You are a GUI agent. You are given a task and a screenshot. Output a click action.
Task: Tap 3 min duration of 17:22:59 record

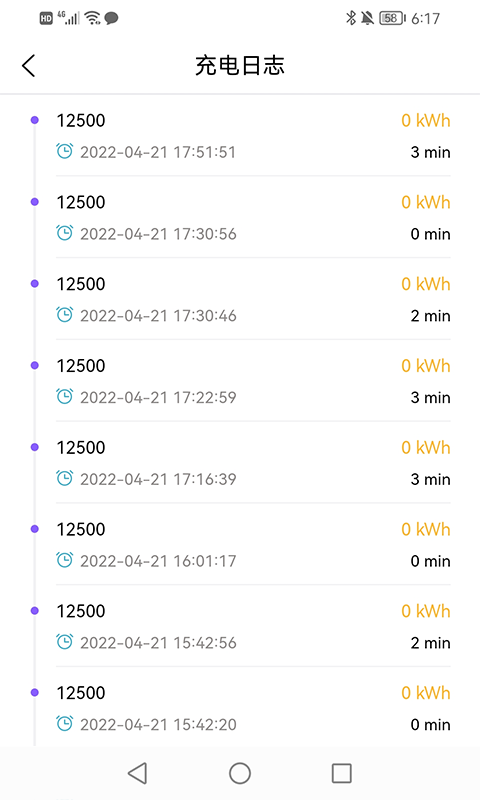[x=431, y=397]
